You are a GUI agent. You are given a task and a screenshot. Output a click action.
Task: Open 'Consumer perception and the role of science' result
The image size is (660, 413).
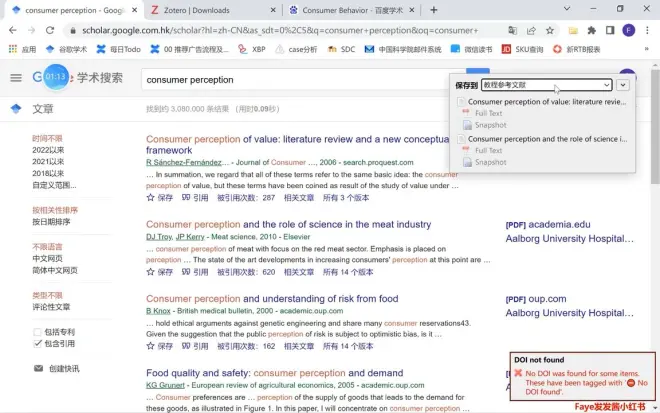pos(288,224)
